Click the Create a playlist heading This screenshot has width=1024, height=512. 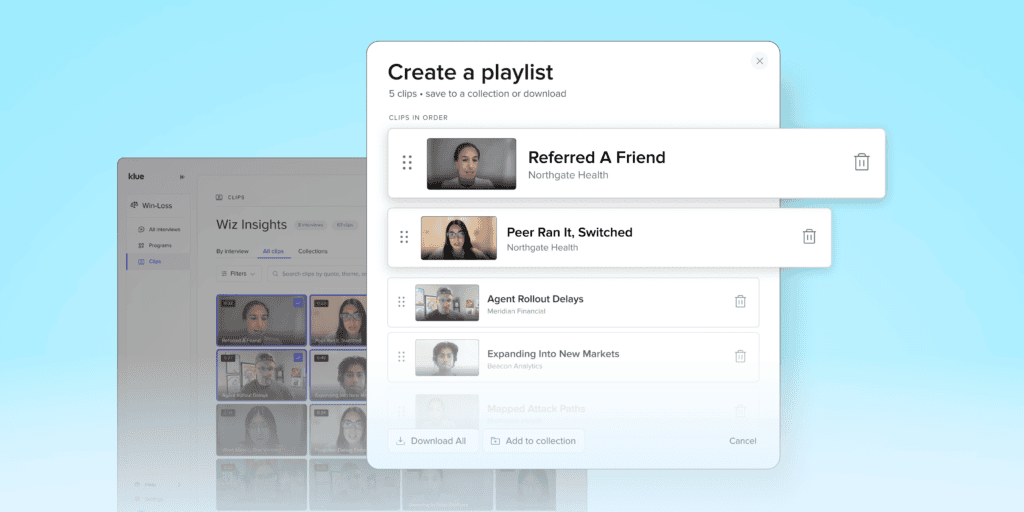[x=470, y=72]
